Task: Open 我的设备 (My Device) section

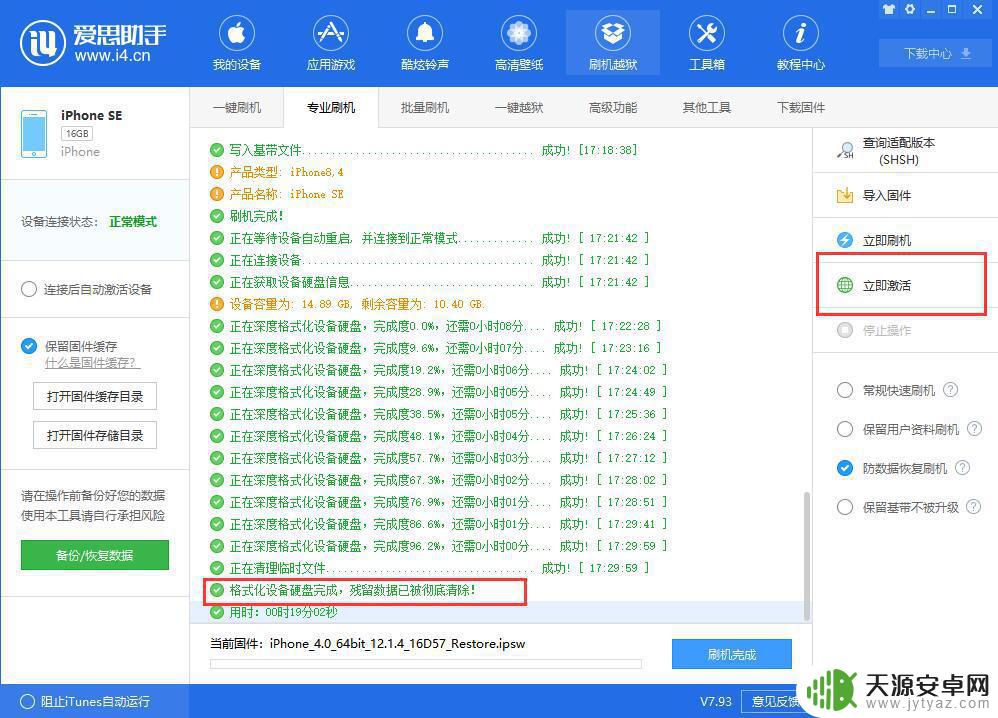Action: click(236, 43)
